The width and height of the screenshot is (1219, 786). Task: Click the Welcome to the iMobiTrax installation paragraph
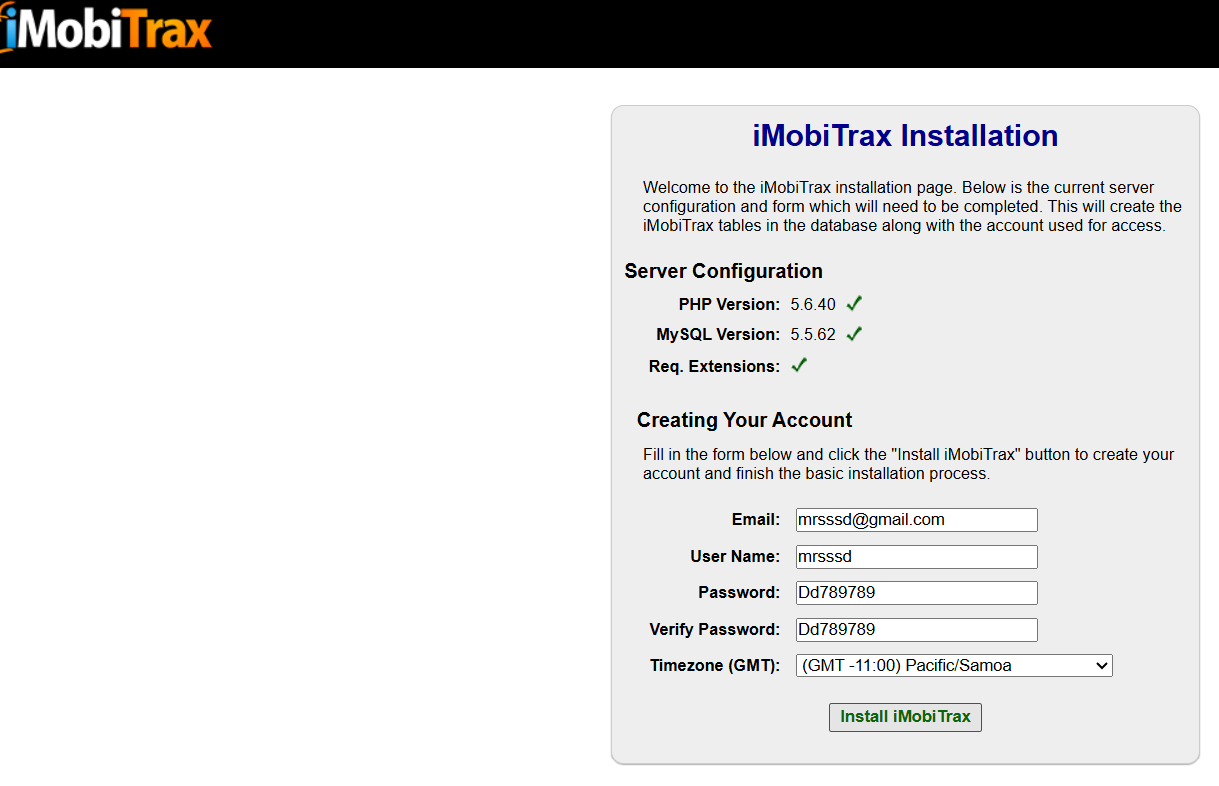912,207
